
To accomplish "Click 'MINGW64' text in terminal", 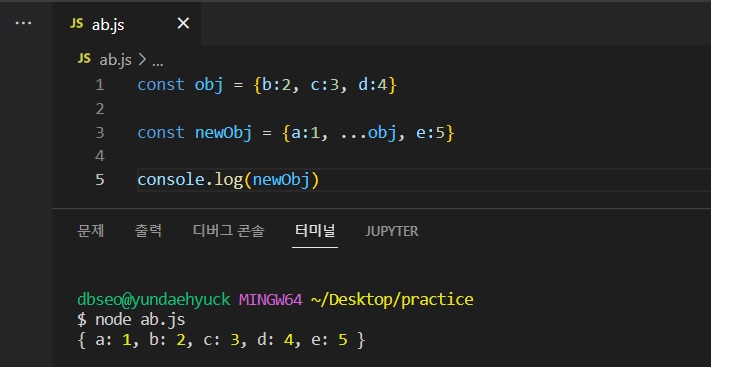I will point(270,299).
